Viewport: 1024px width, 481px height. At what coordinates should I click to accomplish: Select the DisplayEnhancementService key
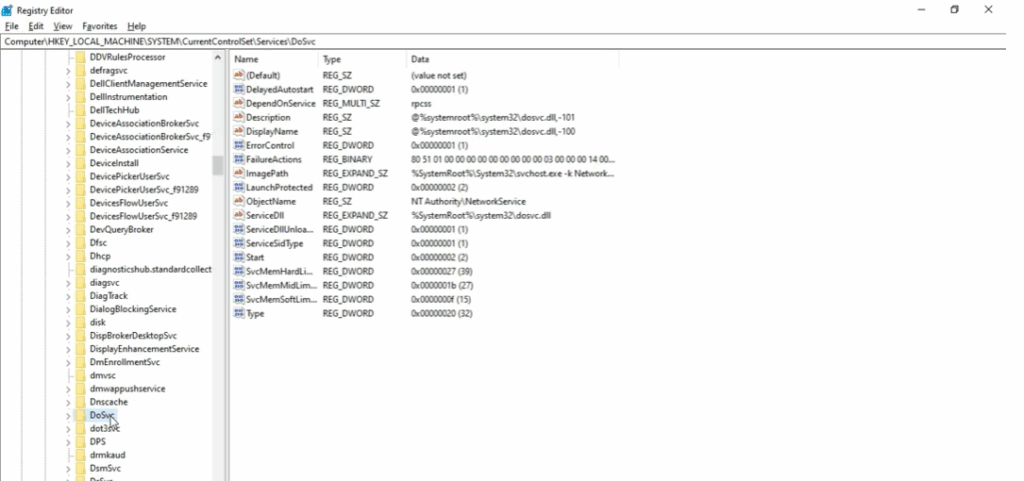(144, 349)
